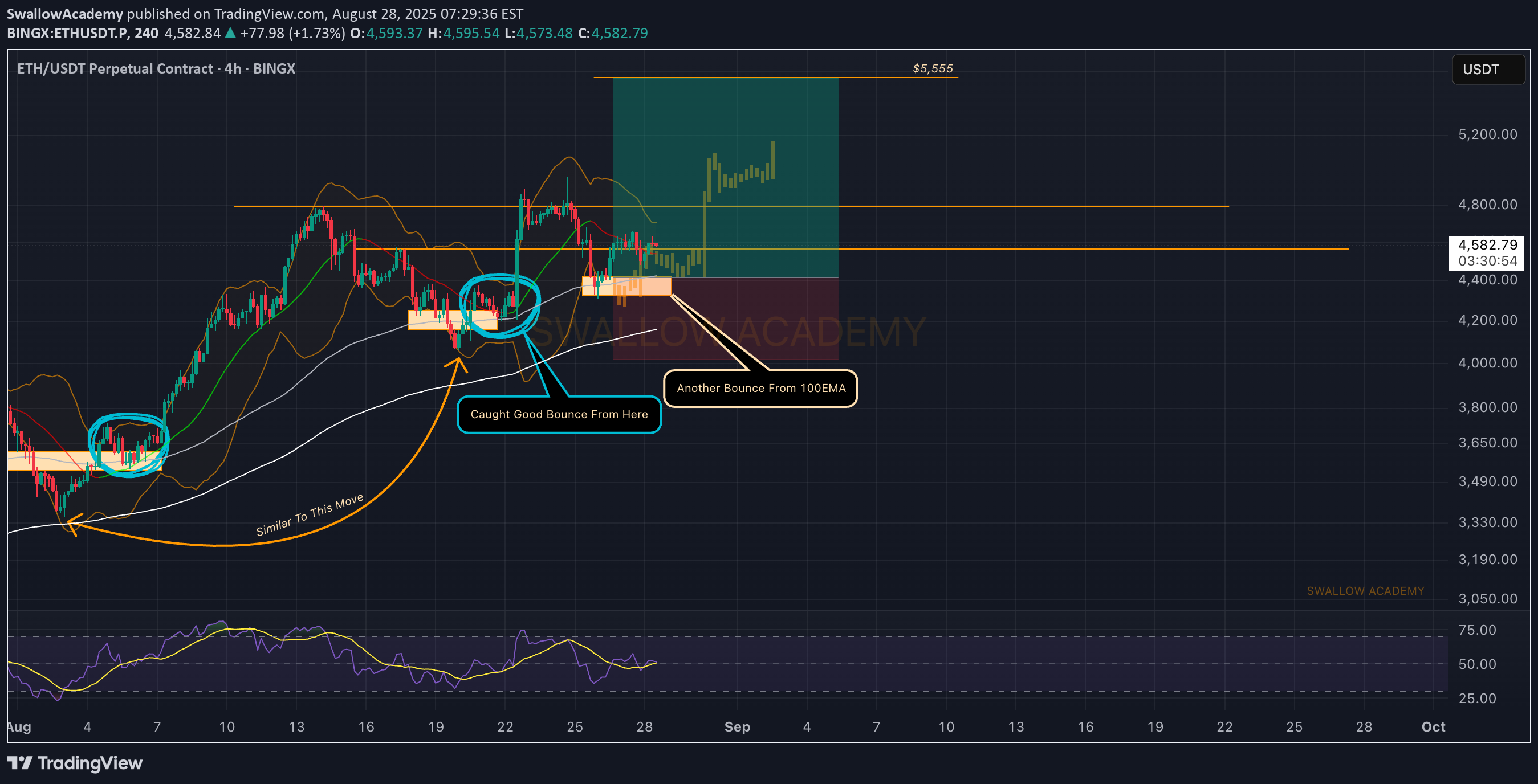Click the TradingView logo icon
1538x784 pixels.
pos(19,762)
